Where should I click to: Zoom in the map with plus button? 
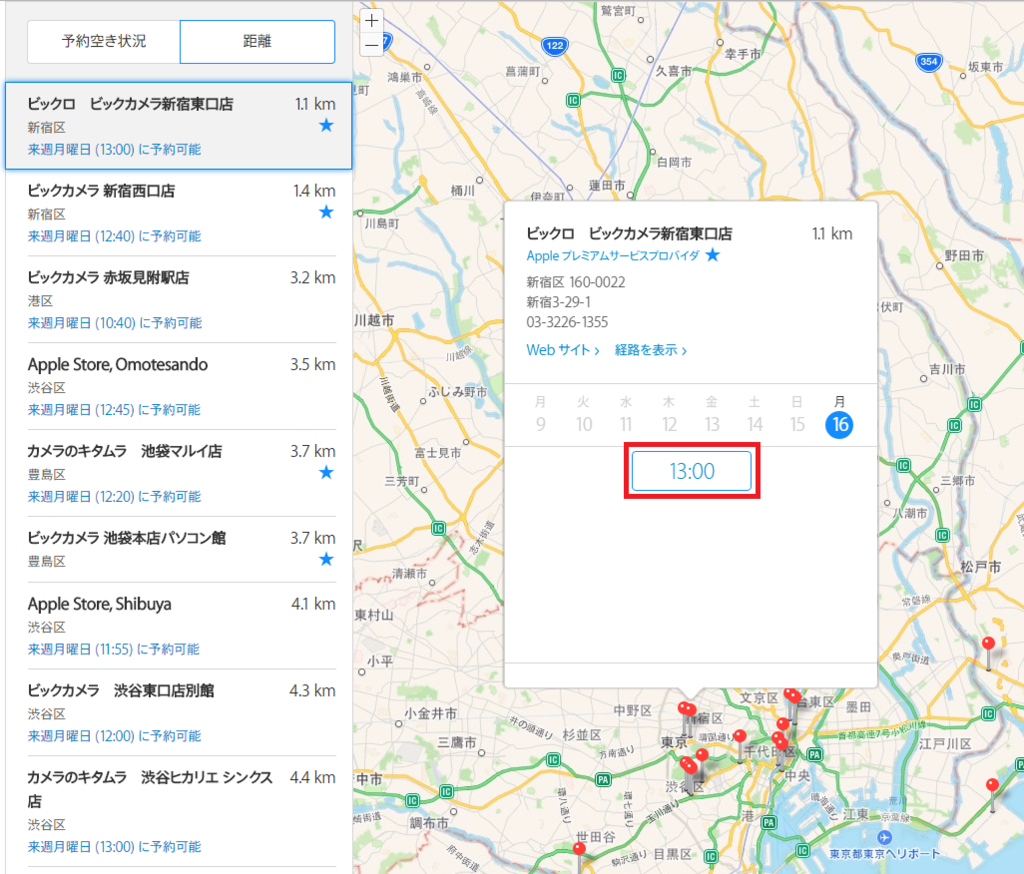[372, 20]
